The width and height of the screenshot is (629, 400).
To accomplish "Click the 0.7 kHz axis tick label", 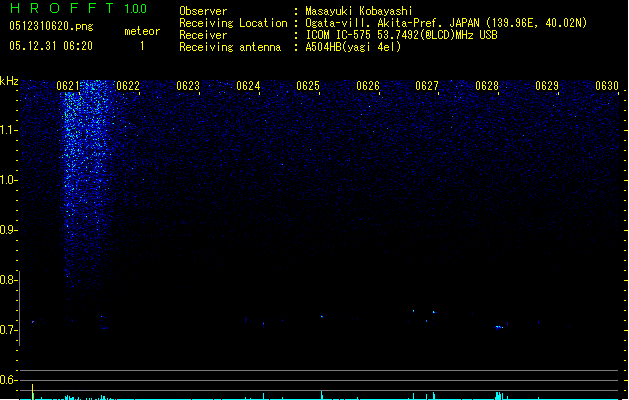I will [8, 330].
